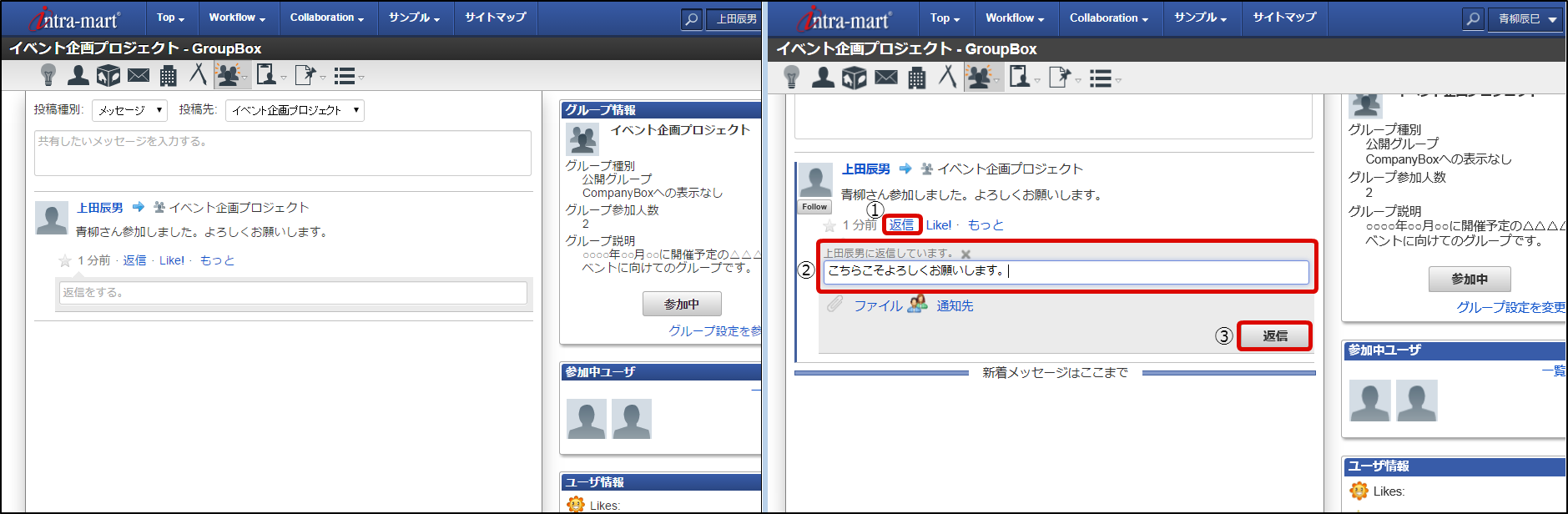Click the person icon in left window toolbar
Screen dimensions: 1568x514
(x=78, y=75)
